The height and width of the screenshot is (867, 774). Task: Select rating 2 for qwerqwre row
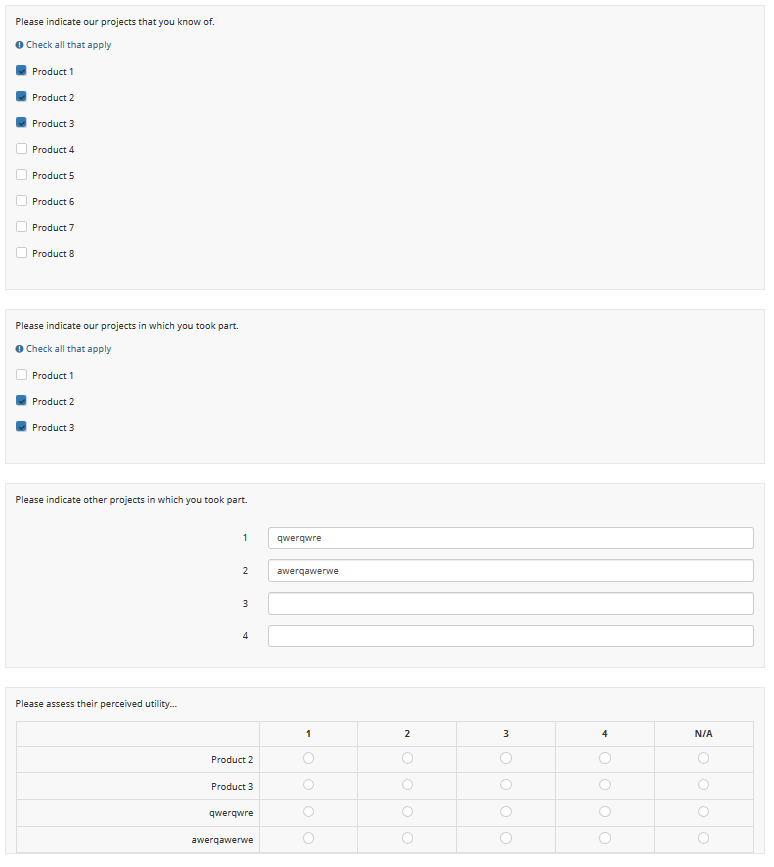pos(407,812)
